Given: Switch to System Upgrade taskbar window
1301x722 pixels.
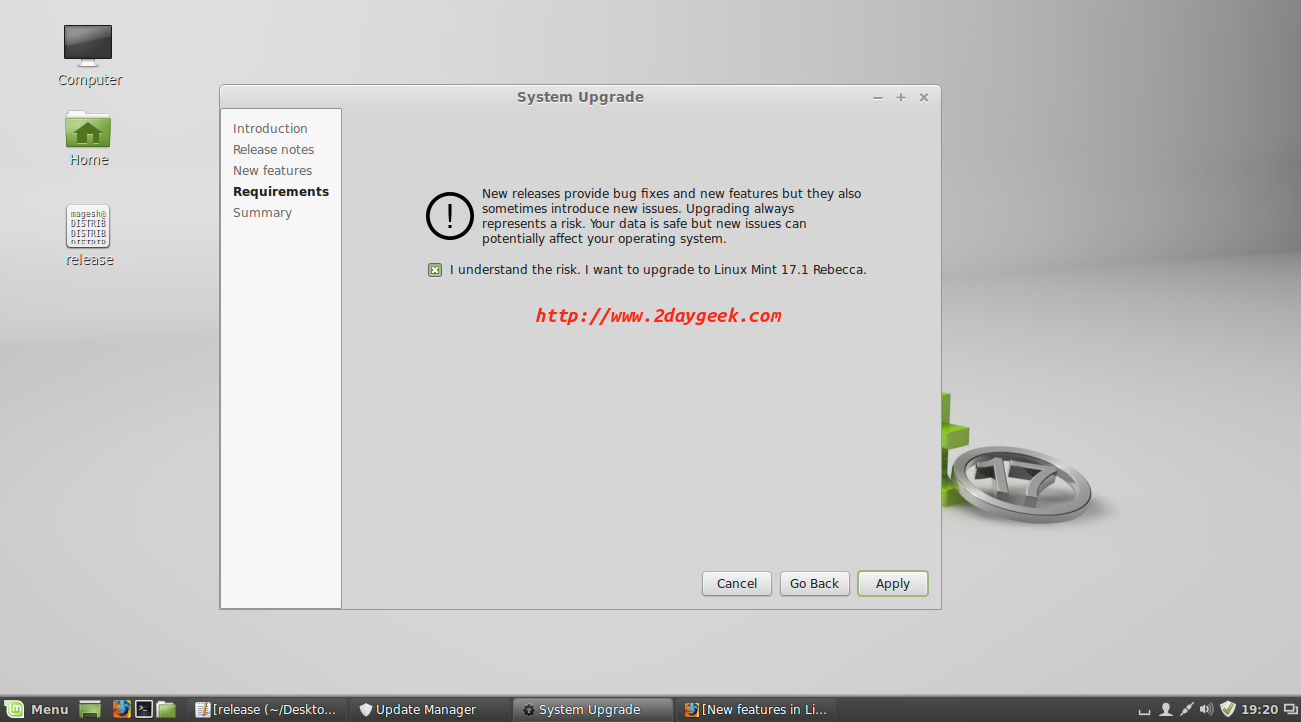Looking at the screenshot, I should [x=594, y=709].
